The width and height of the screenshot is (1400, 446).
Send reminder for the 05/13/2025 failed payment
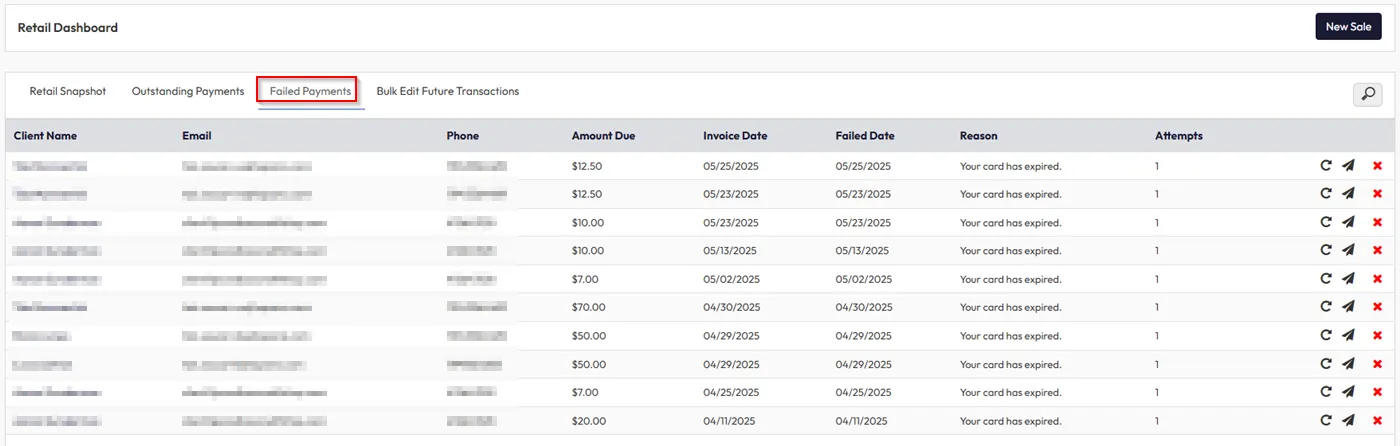(1348, 250)
